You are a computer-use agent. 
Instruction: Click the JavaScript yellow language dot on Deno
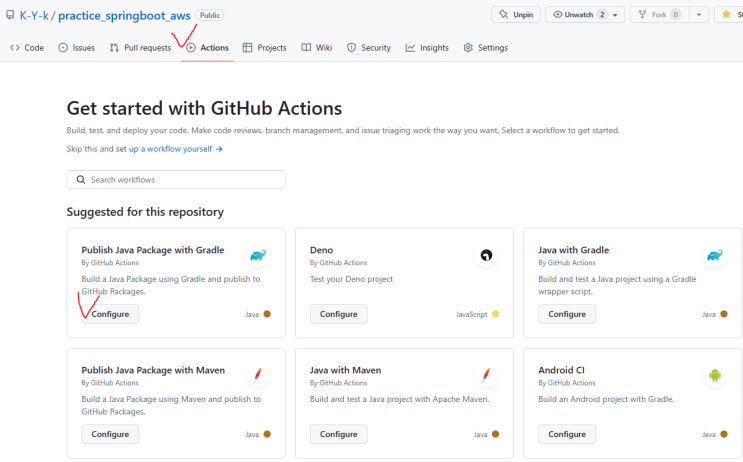(495, 314)
